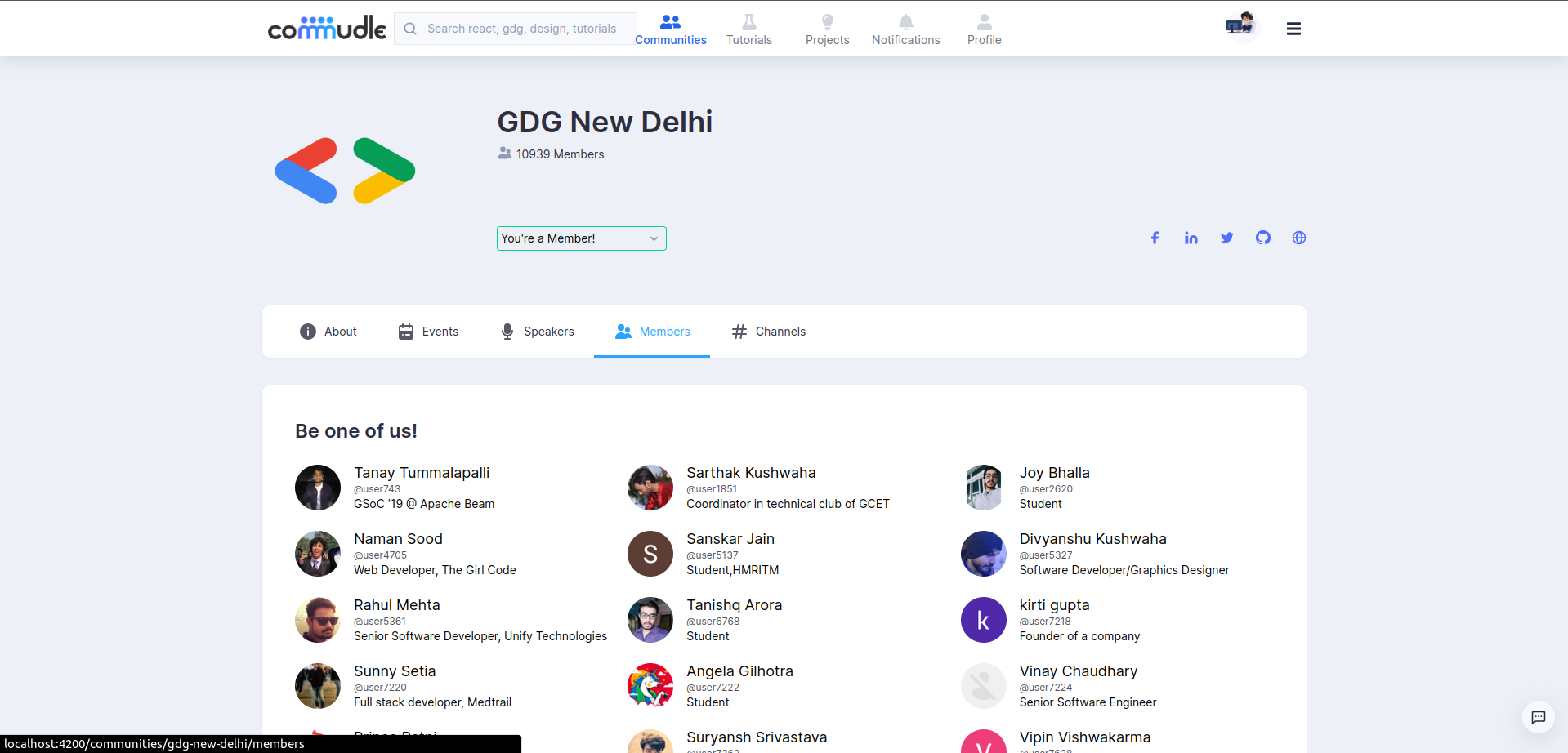
Task: Open Sanskar Jain's letter S avatar
Action: click(650, 554)
